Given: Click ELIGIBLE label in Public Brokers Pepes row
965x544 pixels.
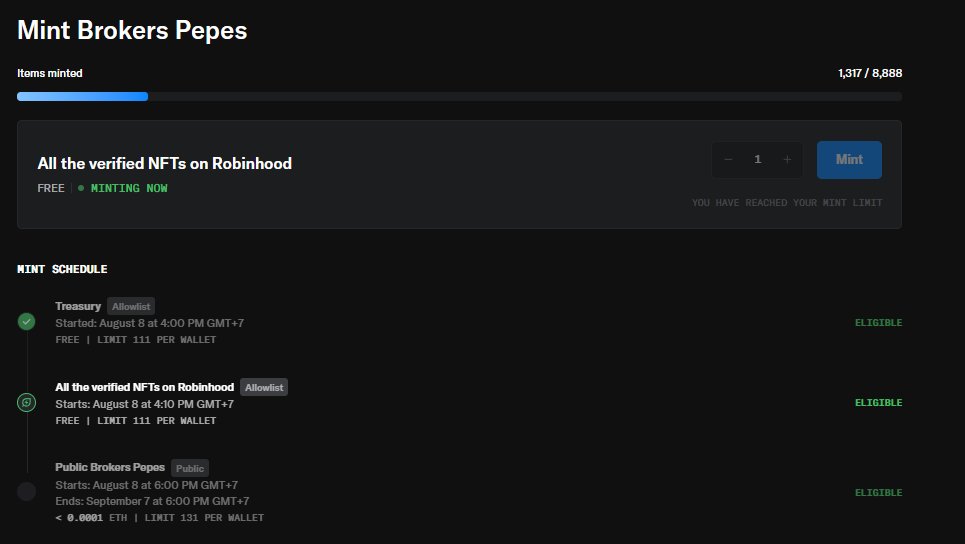Looking at the screenshot, I should [x=878, y=492].
